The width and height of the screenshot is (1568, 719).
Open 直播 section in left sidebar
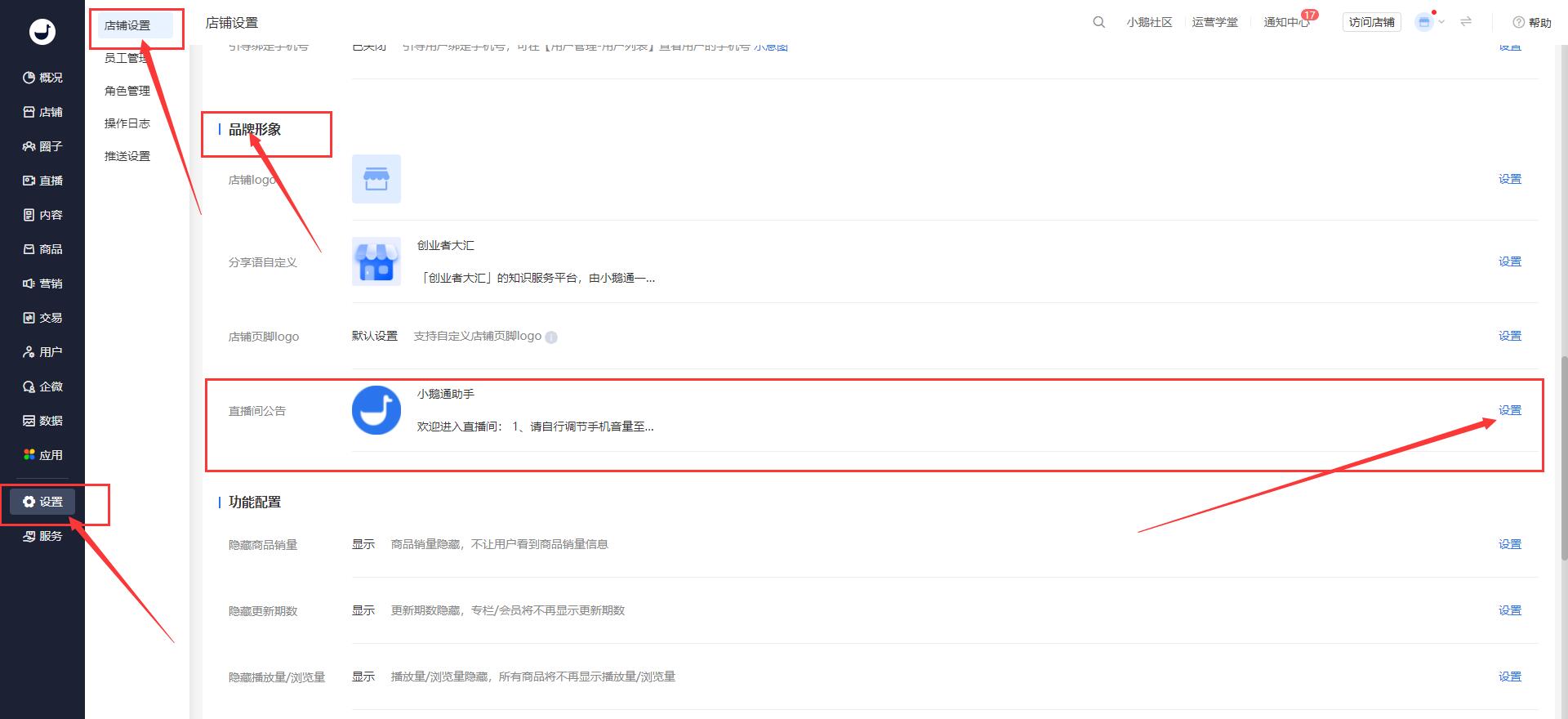tap(42, 181)
